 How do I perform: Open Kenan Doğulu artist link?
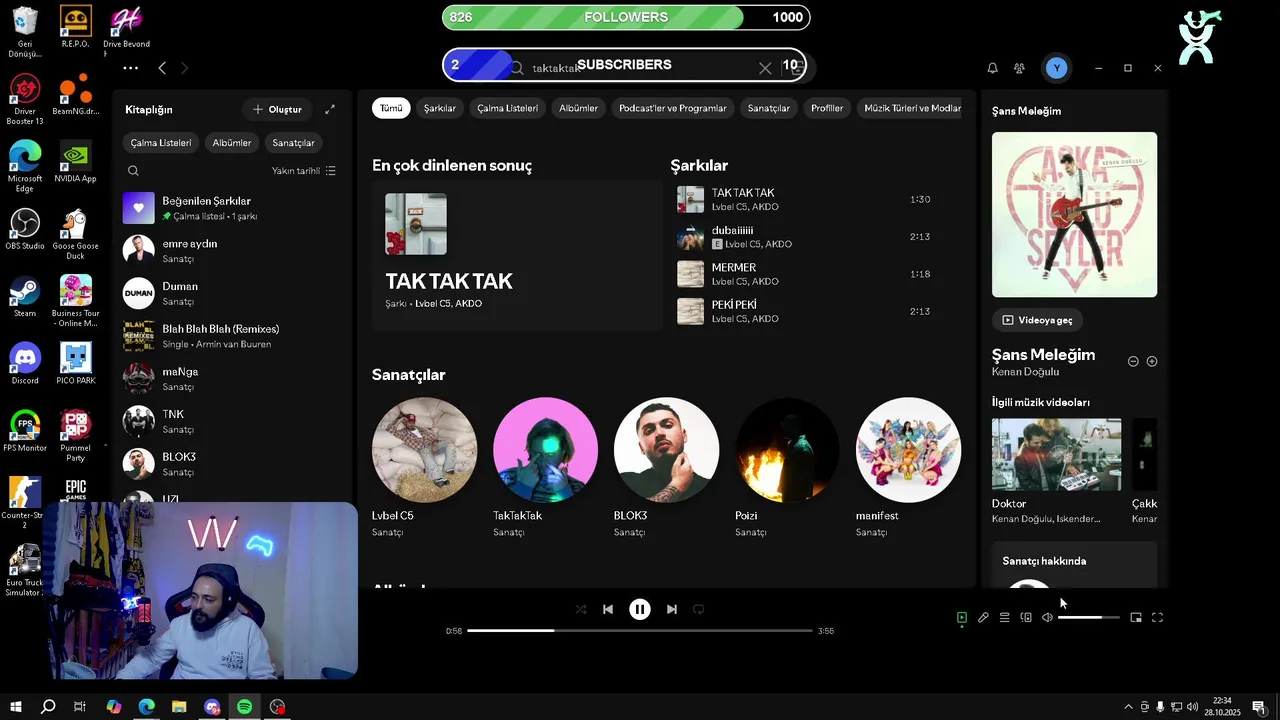click(1025, 372)
